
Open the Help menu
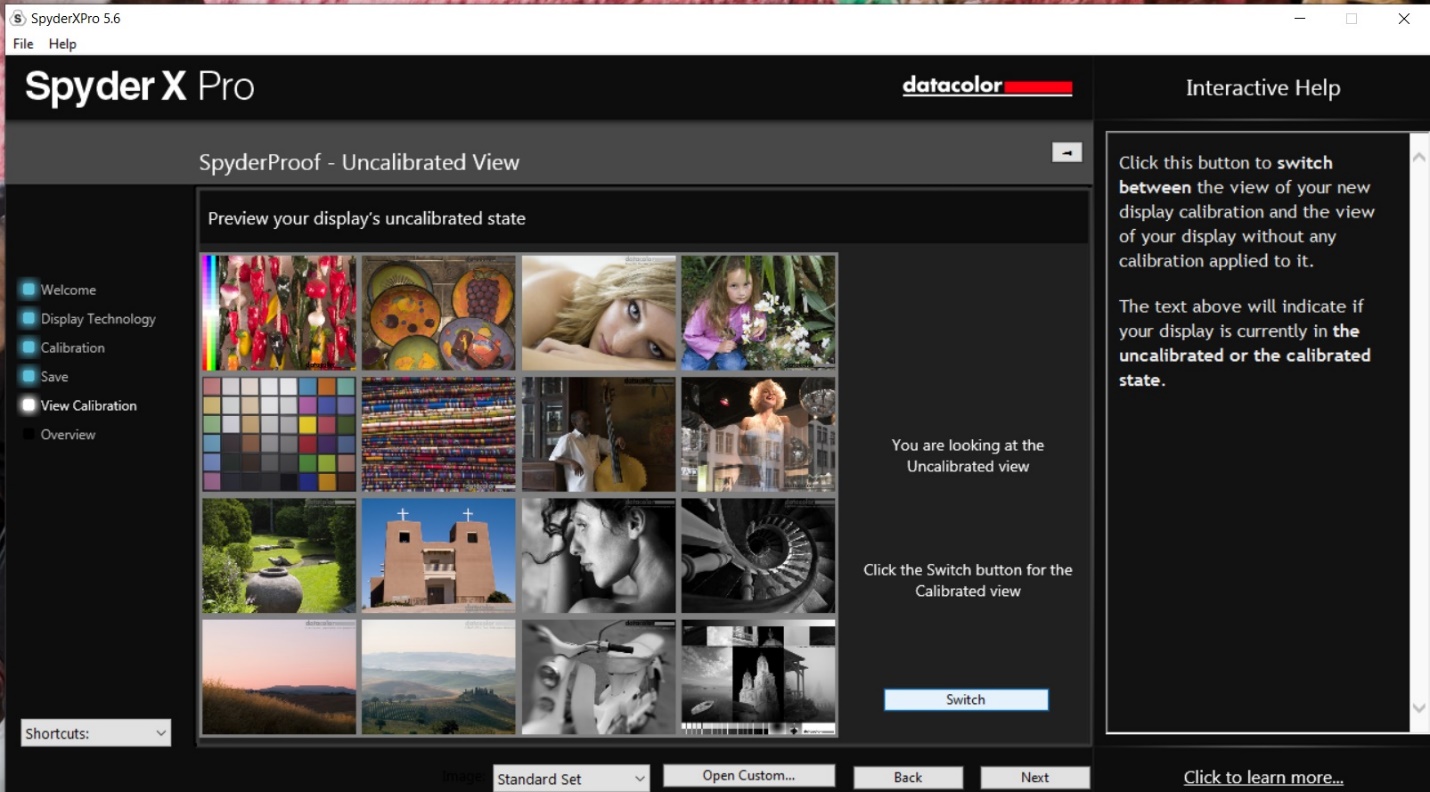(62, 44)
